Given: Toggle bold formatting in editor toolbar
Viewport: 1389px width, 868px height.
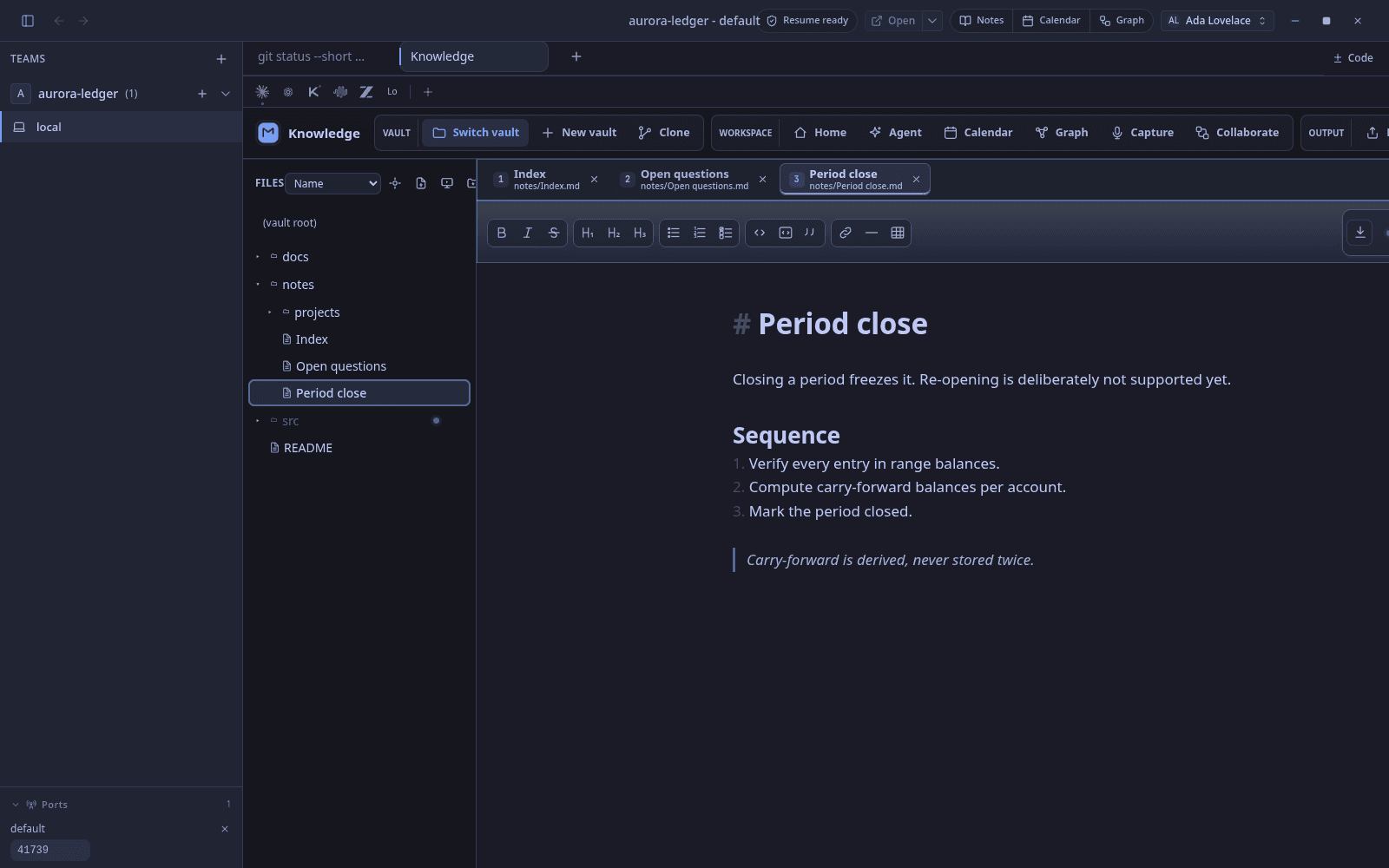Looking at the screenshot, I should pos(502,233).
